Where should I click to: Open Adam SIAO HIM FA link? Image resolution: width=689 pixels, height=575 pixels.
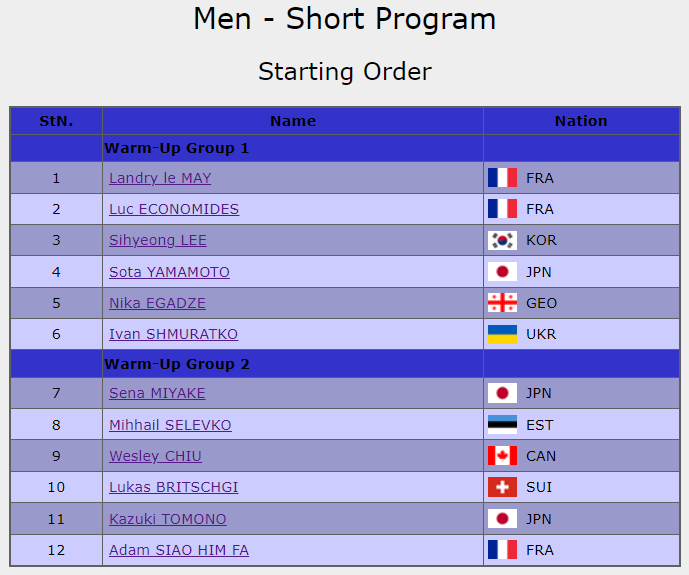pos(179,550)
